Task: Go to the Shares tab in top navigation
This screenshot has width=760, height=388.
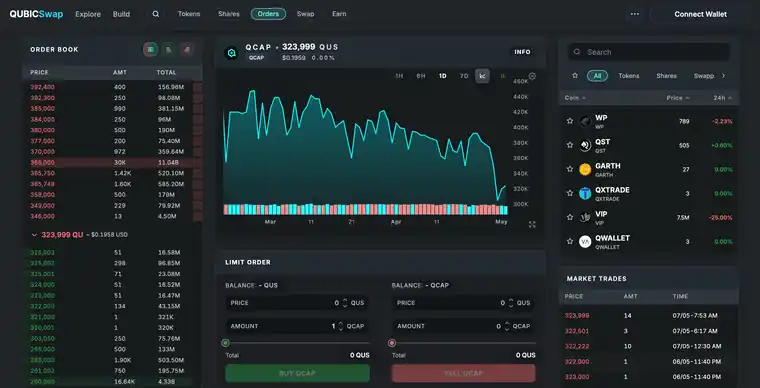Action: (x=229, y=14)
